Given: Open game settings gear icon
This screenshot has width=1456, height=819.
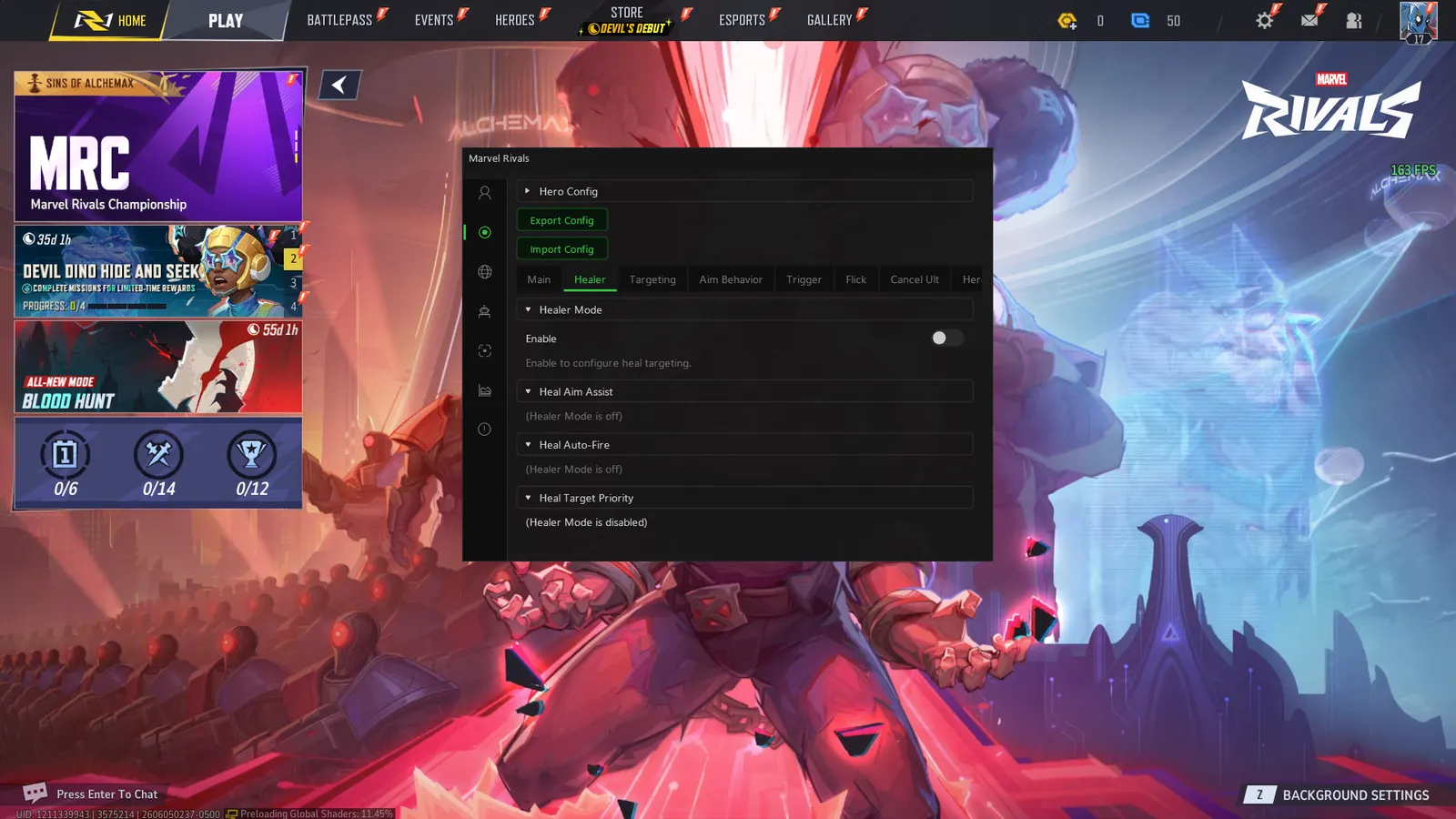Looking at the screenshot, I should coord(1264,20).
